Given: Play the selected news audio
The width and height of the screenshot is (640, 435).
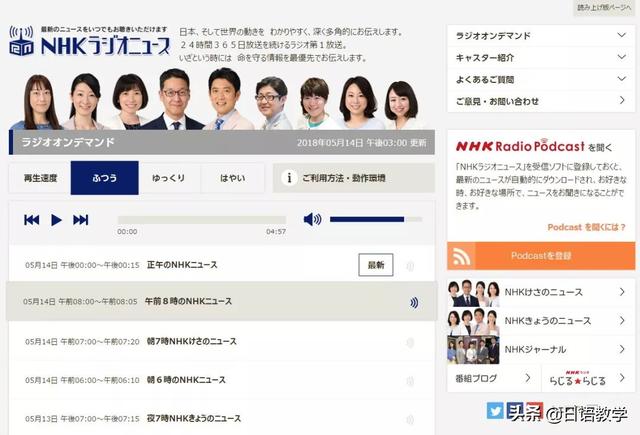Looking at the screenshot, I should click(x=56, y=220).
